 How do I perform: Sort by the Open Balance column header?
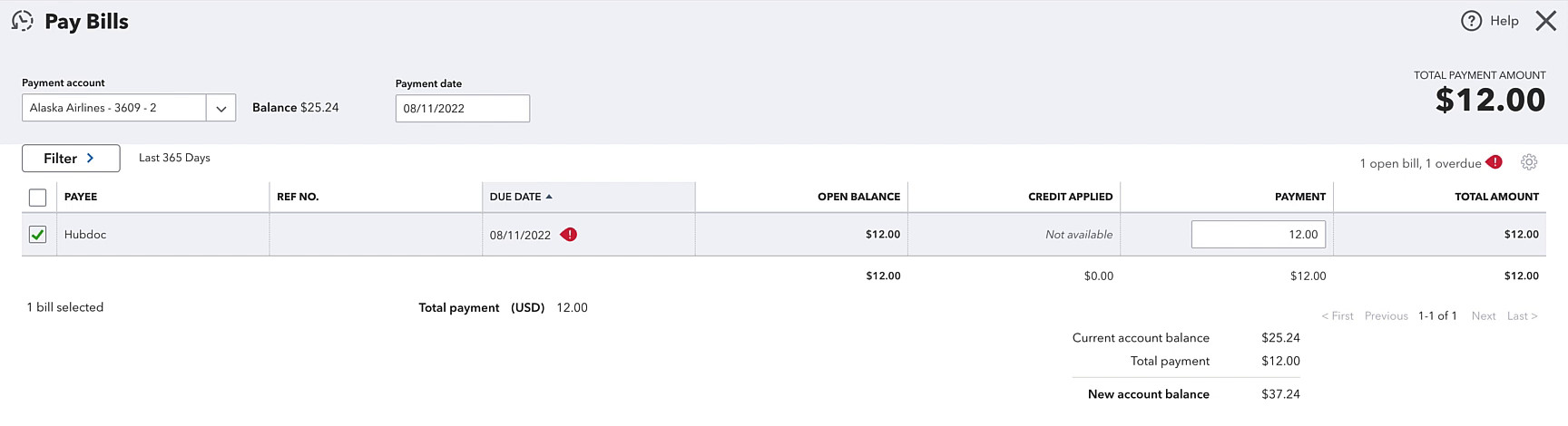(x=858, y=197)
